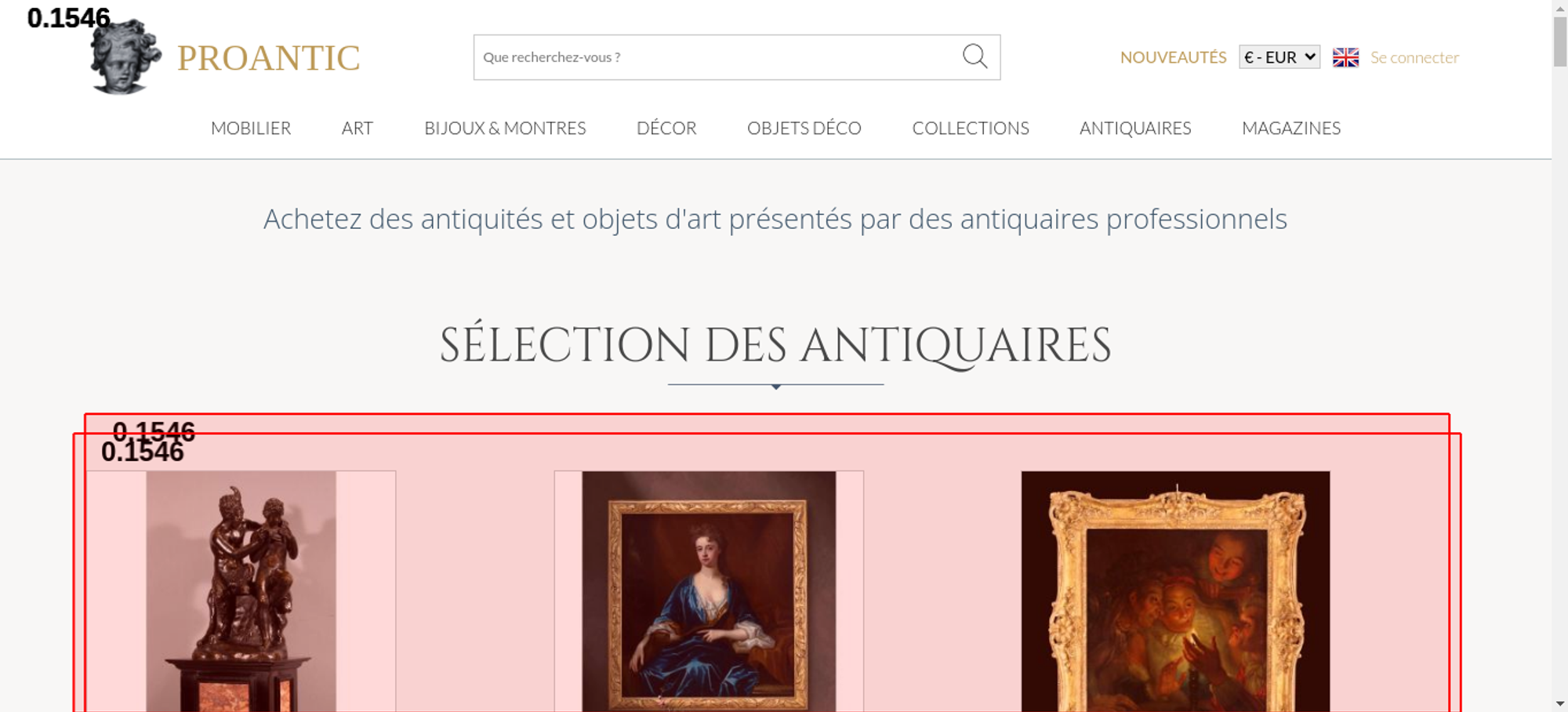Open the € - EUR currency dropdown
The height and width of the screenshot is (712, 1568).
coord(1279,57)
